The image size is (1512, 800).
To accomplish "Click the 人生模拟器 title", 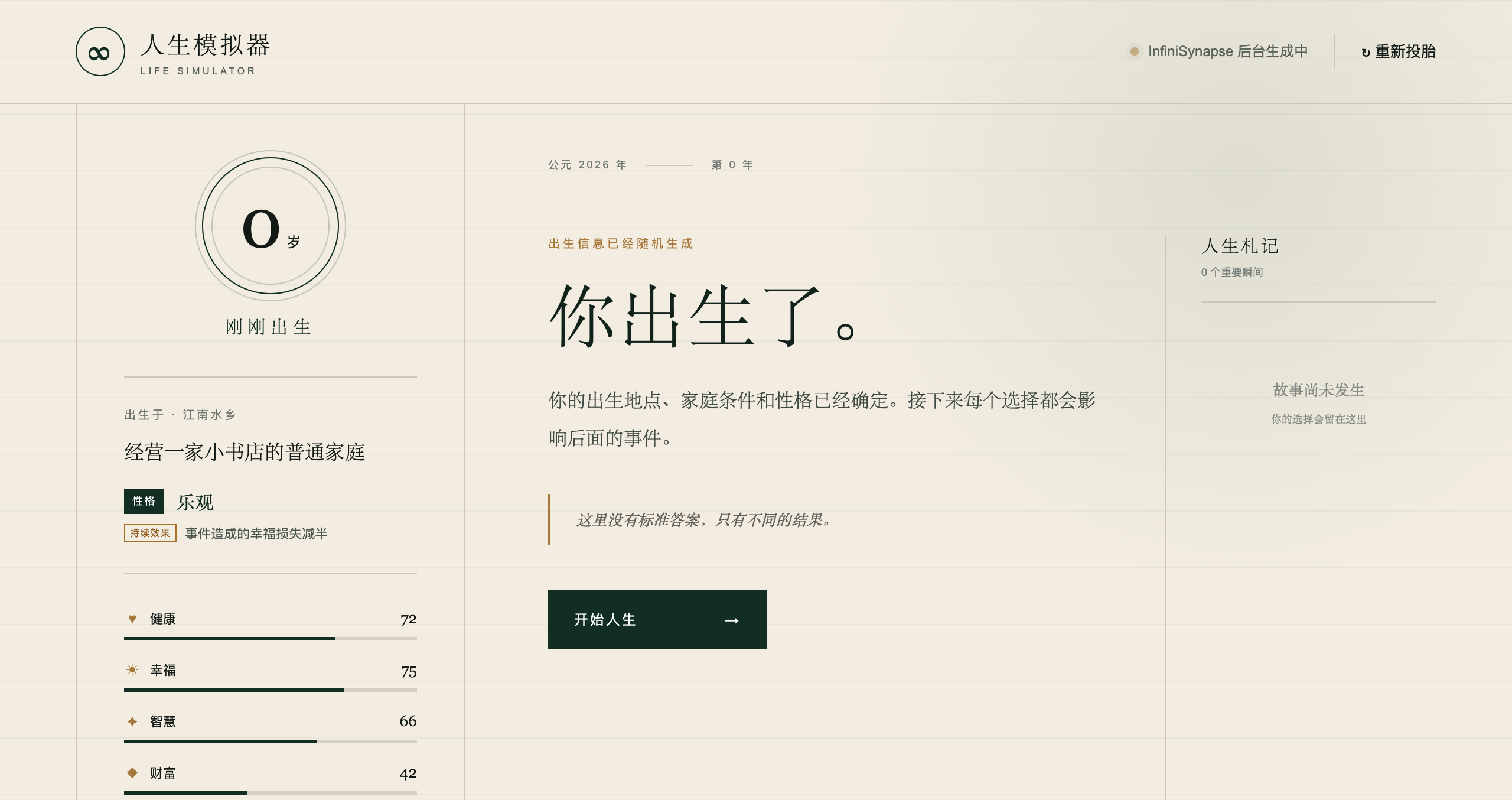I will 206,45.
